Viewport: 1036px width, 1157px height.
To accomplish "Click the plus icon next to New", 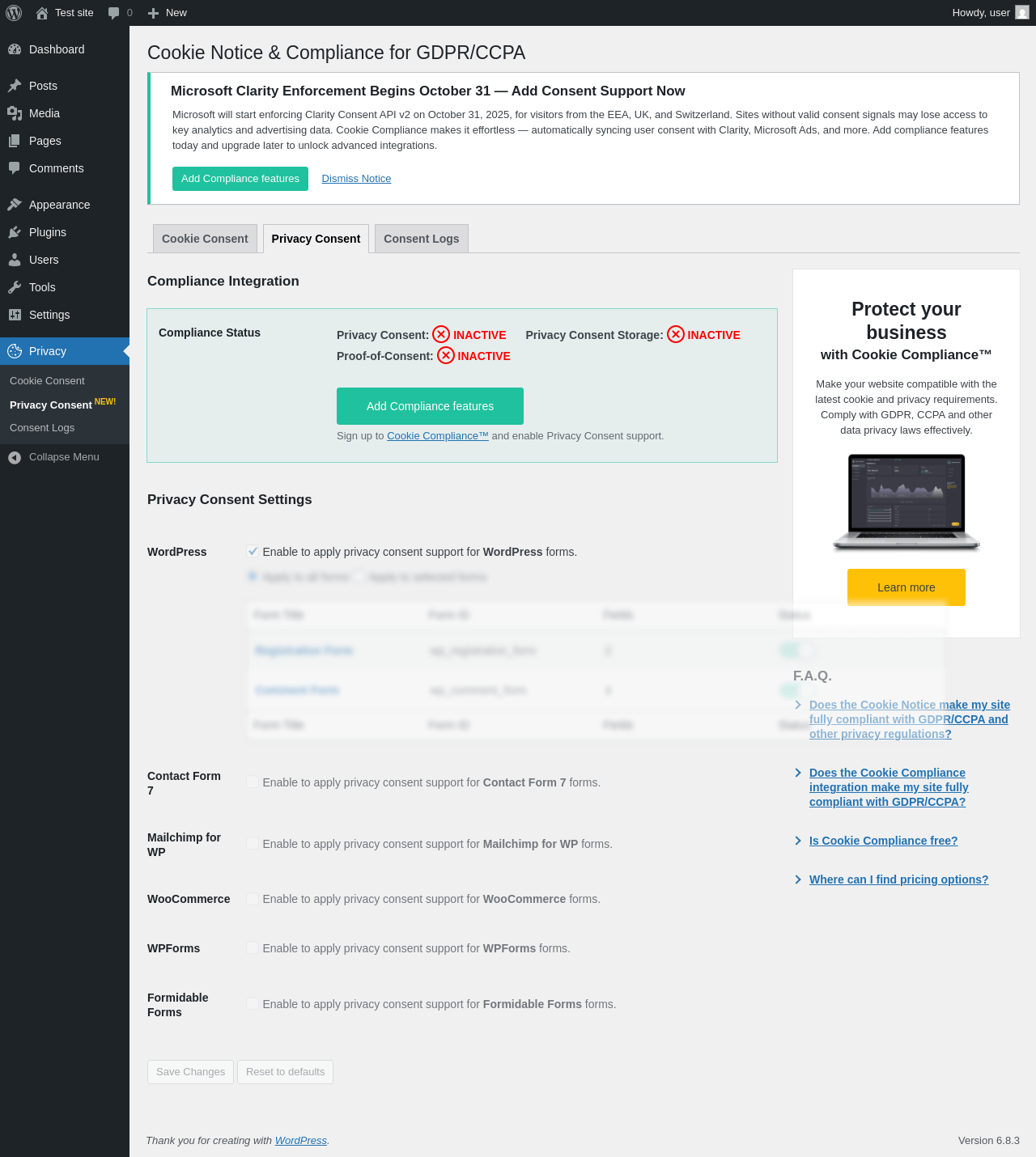I will point(153,13).
